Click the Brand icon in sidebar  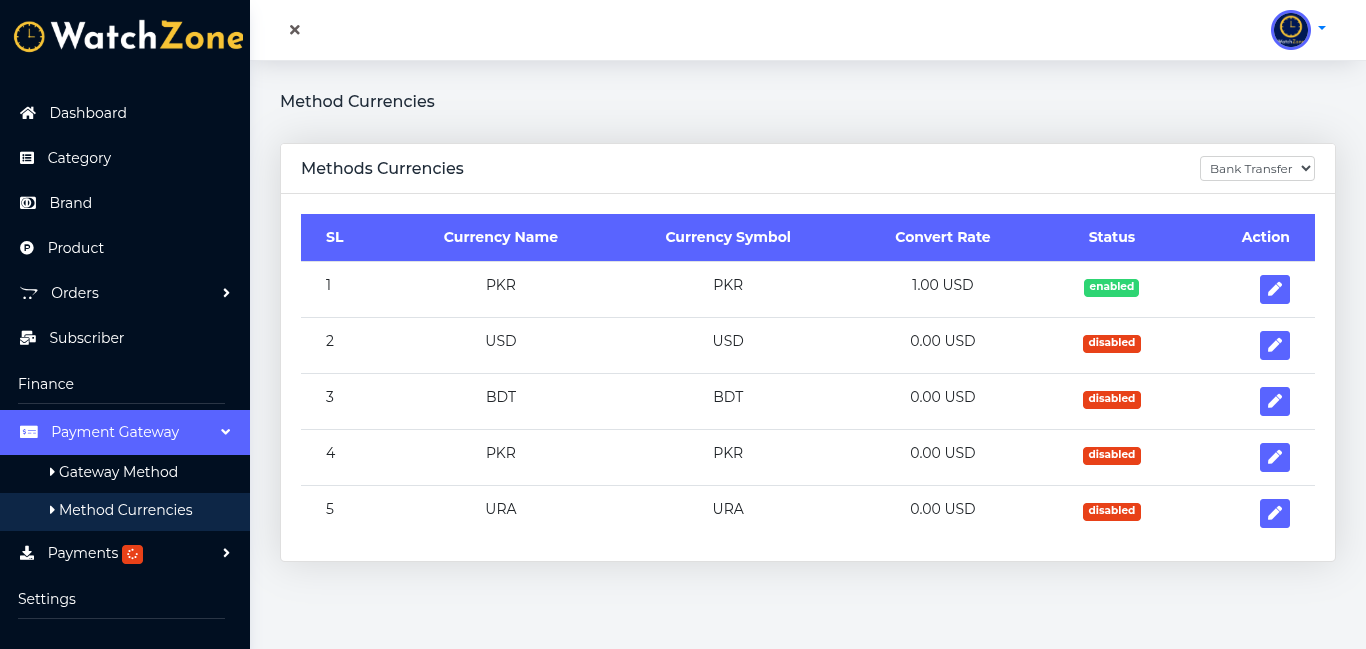[x=28, y=203]
